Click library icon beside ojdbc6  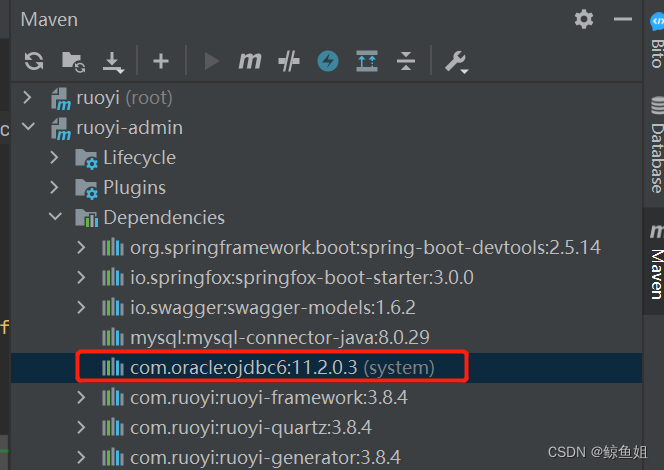coord(113,368)
